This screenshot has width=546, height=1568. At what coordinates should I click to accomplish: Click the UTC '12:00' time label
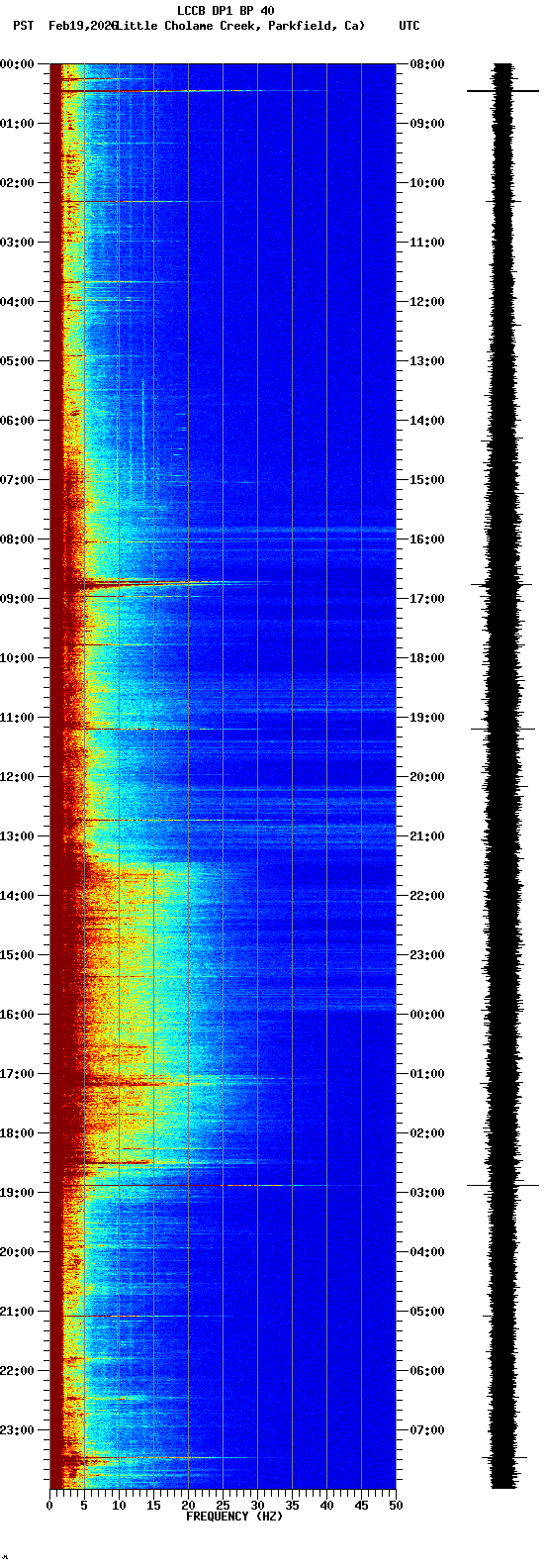point(427,302)
